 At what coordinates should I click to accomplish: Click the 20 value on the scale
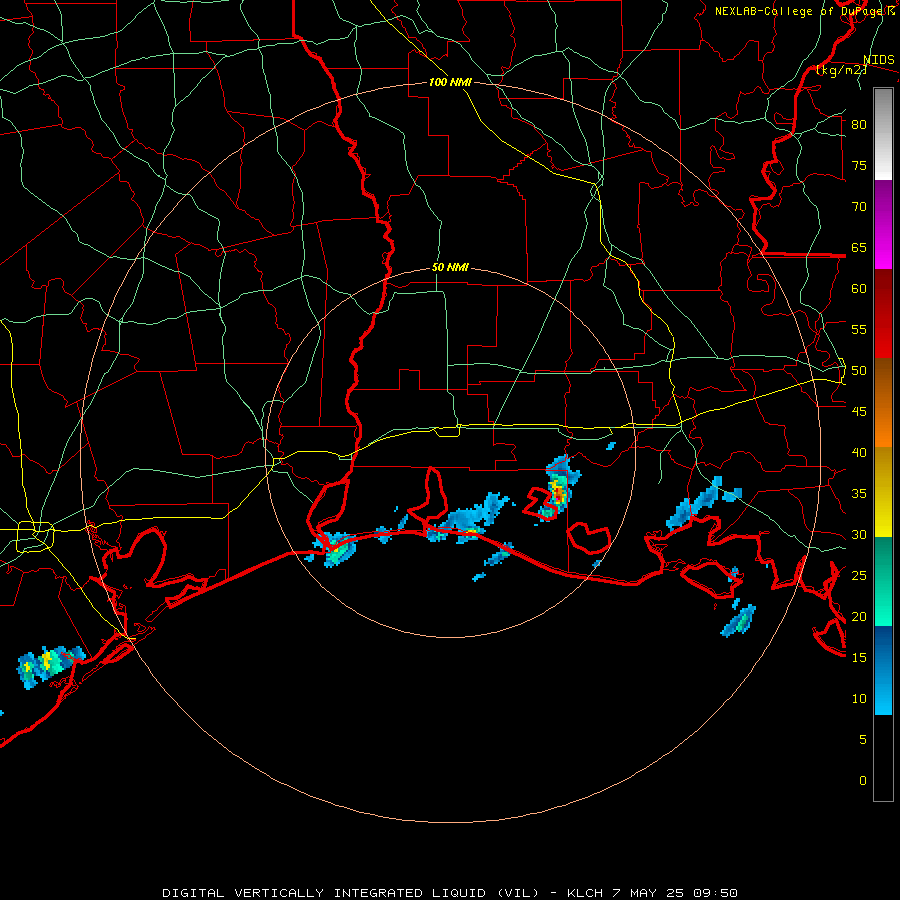(859, 616)
